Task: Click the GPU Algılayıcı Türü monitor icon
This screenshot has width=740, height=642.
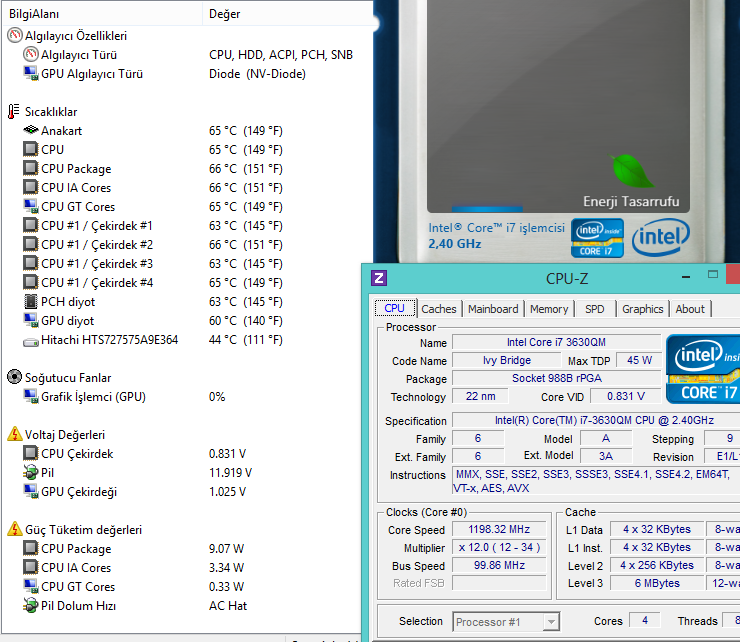Action: click(31, 73)
